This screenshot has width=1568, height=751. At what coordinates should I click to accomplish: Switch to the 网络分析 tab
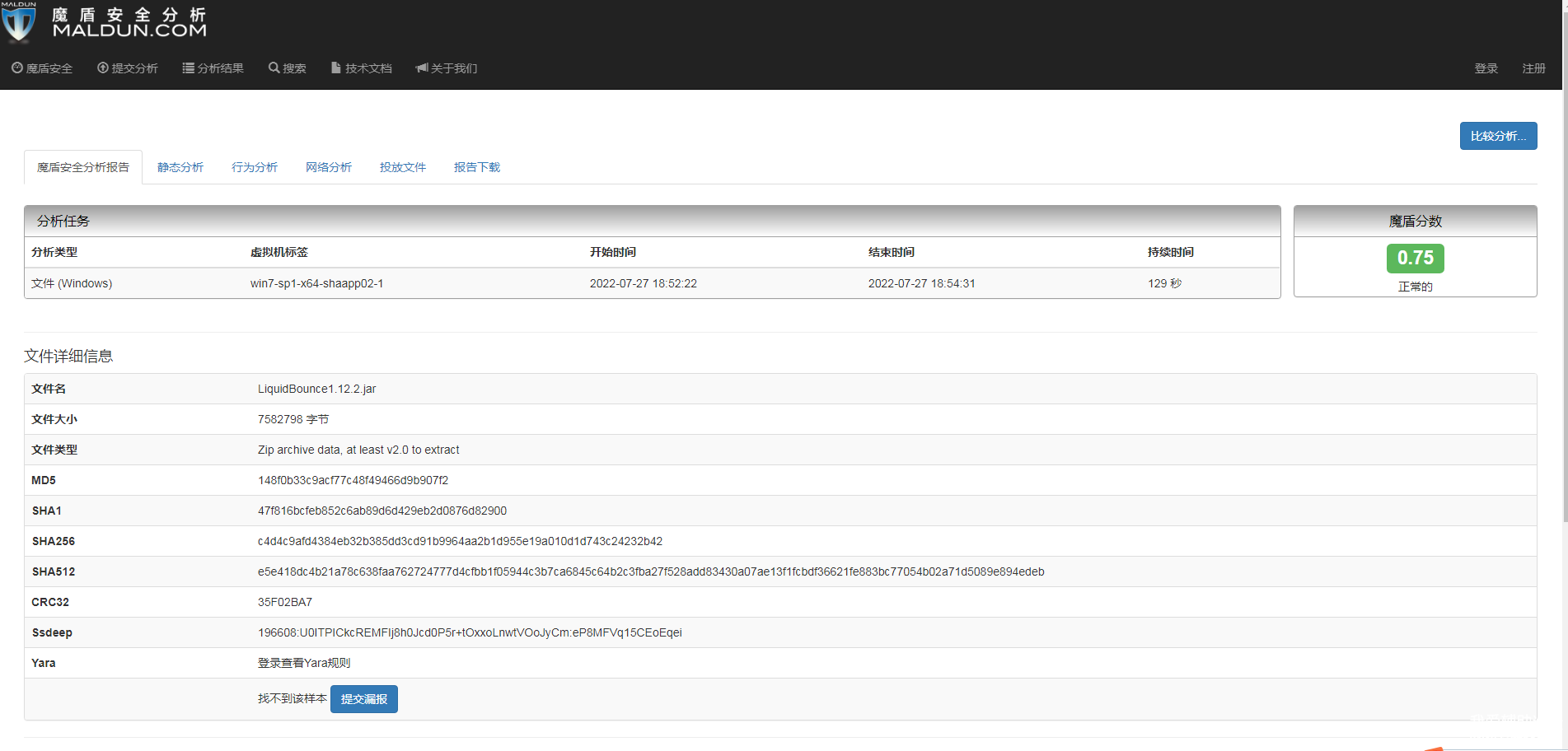click(329, 167)
